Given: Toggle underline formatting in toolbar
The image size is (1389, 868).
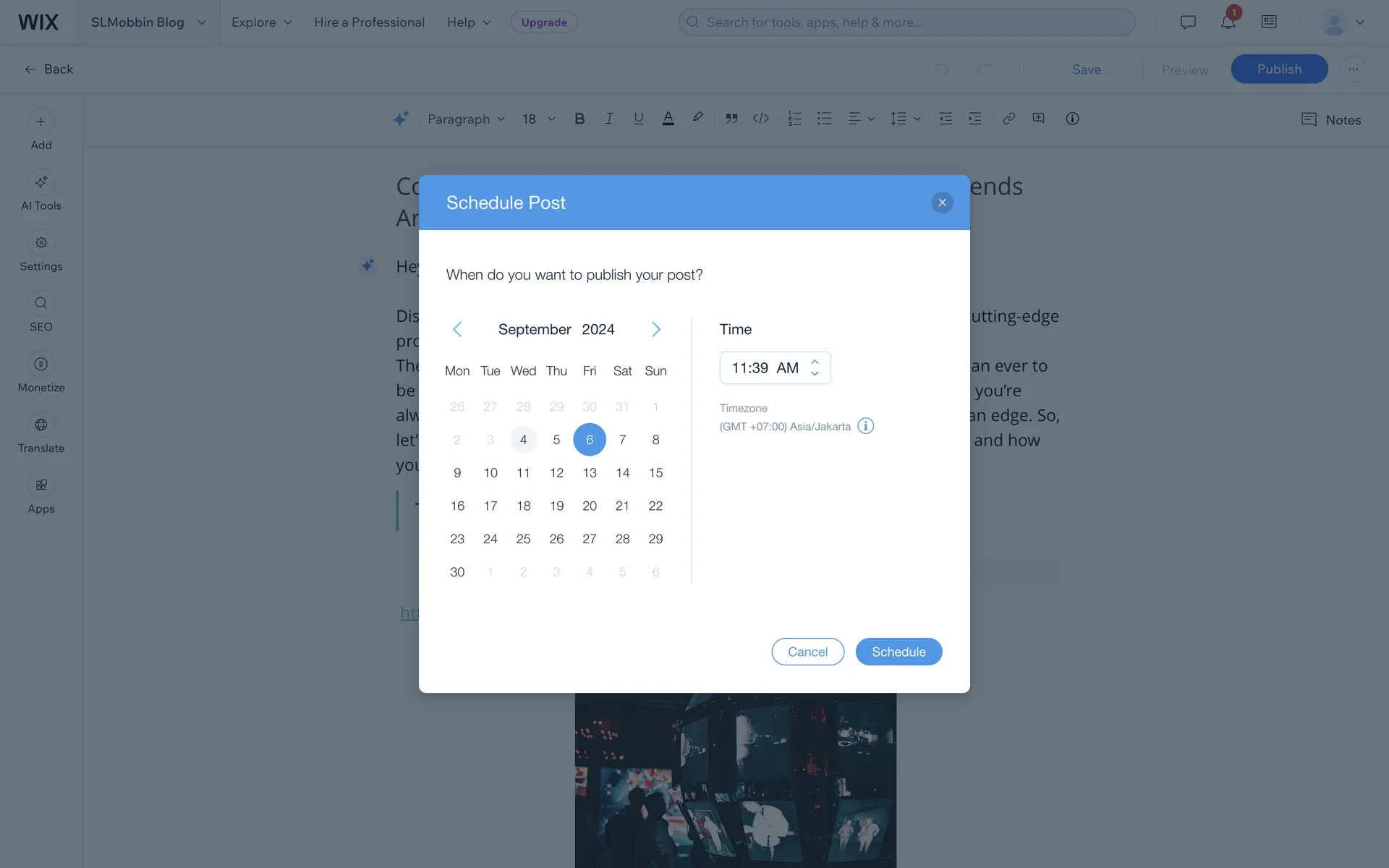Looking at the screenshot, I should point(638,119).
